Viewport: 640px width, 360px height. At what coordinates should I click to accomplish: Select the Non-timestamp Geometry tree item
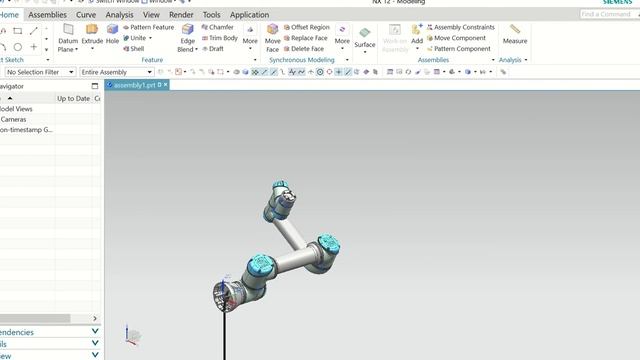point(27,130)
